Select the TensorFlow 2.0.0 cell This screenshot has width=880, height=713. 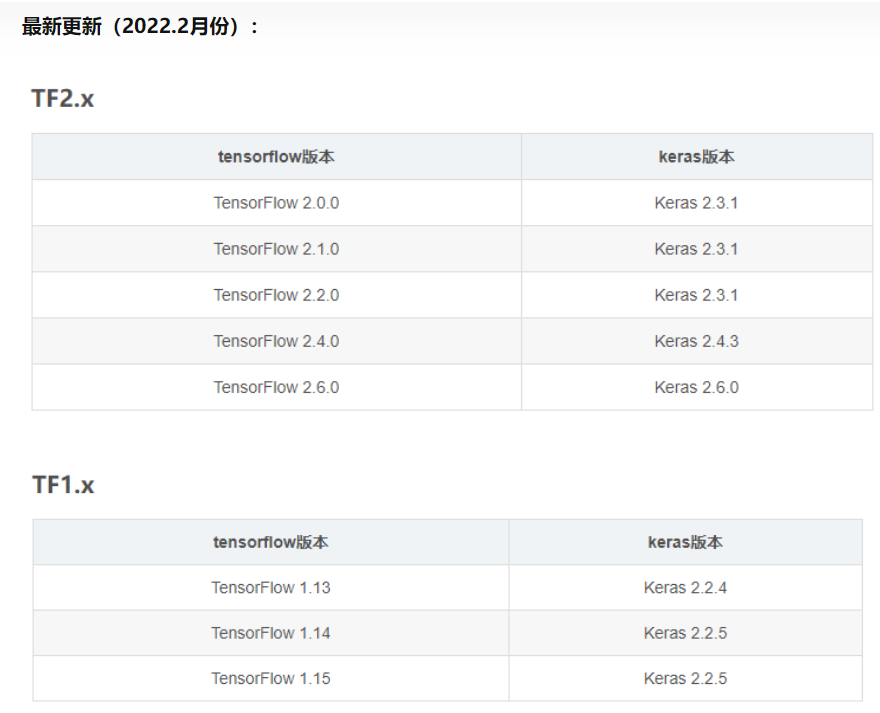tap(276, 203)
